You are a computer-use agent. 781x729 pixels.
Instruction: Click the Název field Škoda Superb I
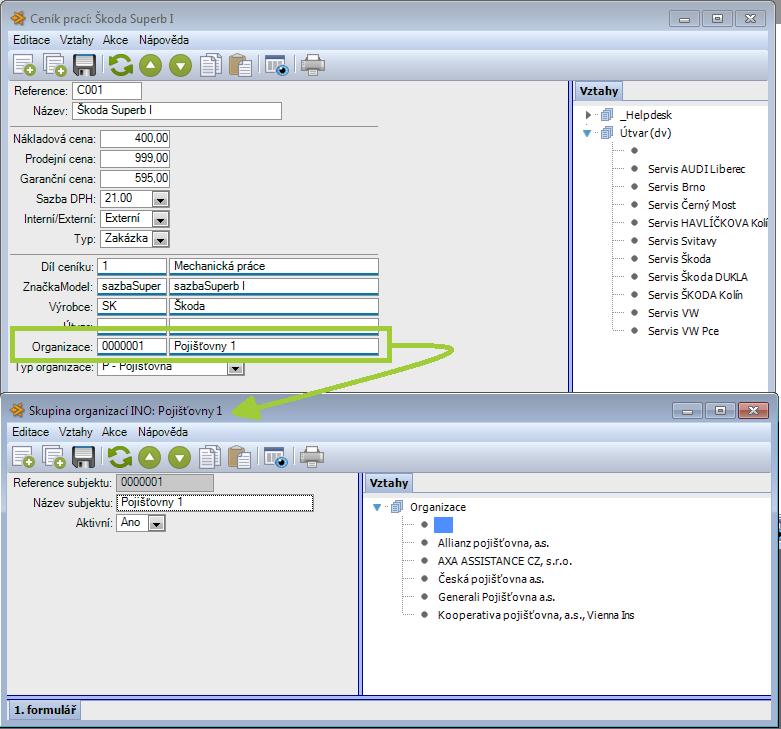tap(177, 111)
